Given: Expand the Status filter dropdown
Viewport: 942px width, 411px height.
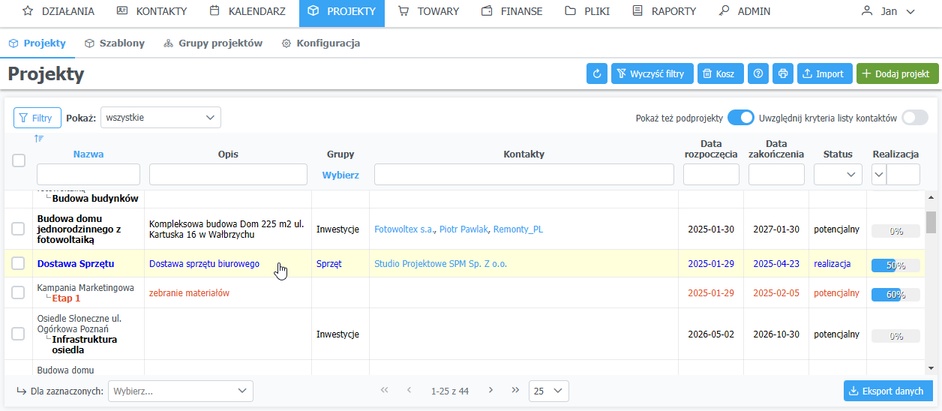Looking at the screenshot, I should pyautogui.click(x=837, y=175).
